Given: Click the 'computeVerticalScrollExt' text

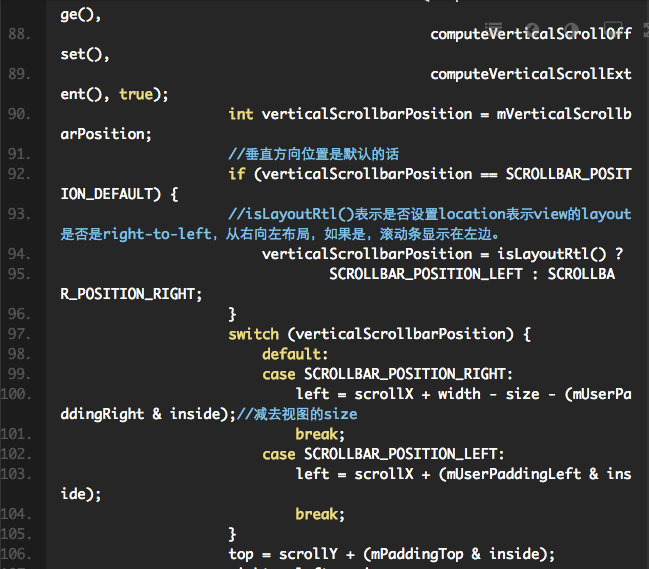Looking at the screenshot, I should (531, 74).
